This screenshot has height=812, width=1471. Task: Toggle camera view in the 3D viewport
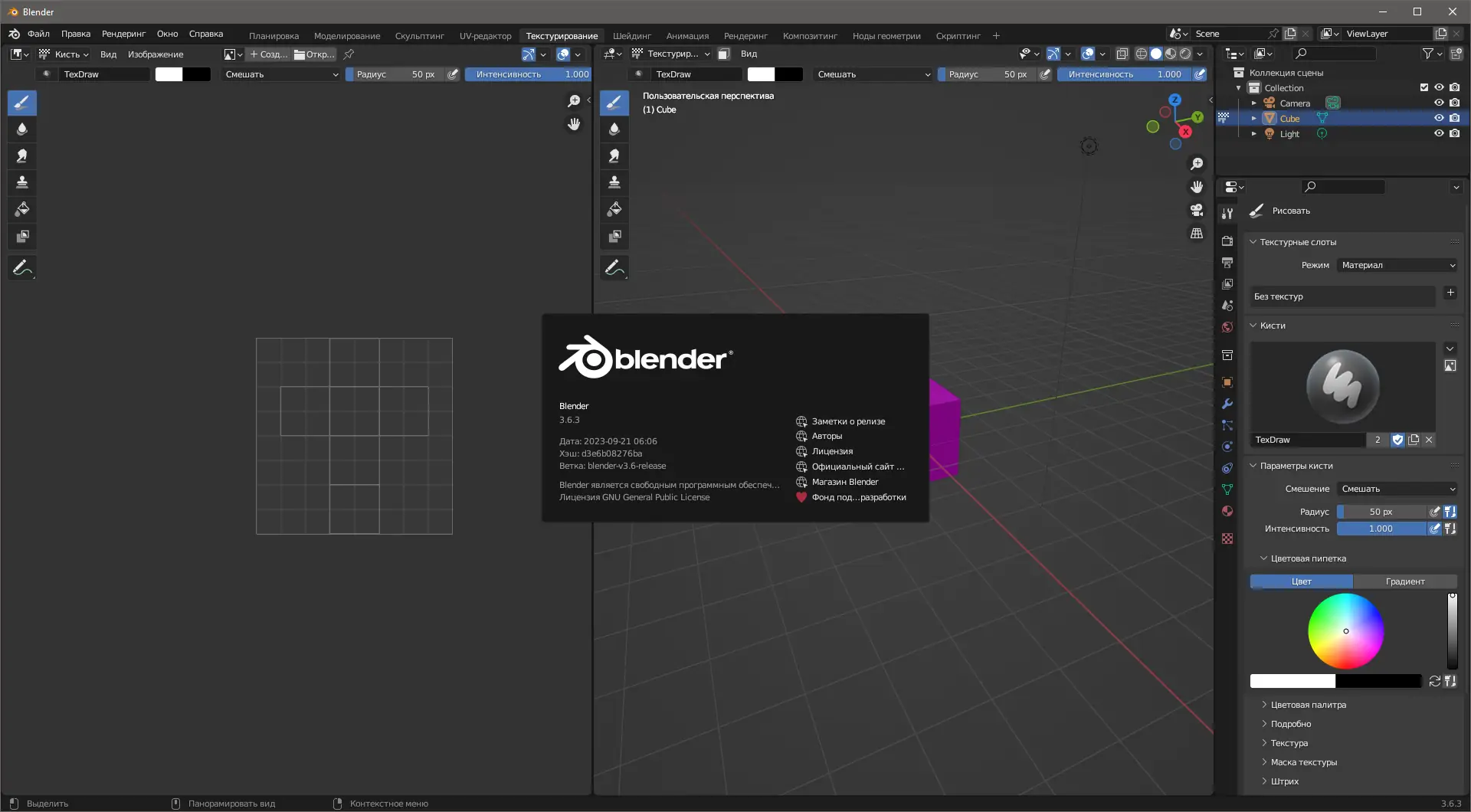click(x=1197, y=210)
